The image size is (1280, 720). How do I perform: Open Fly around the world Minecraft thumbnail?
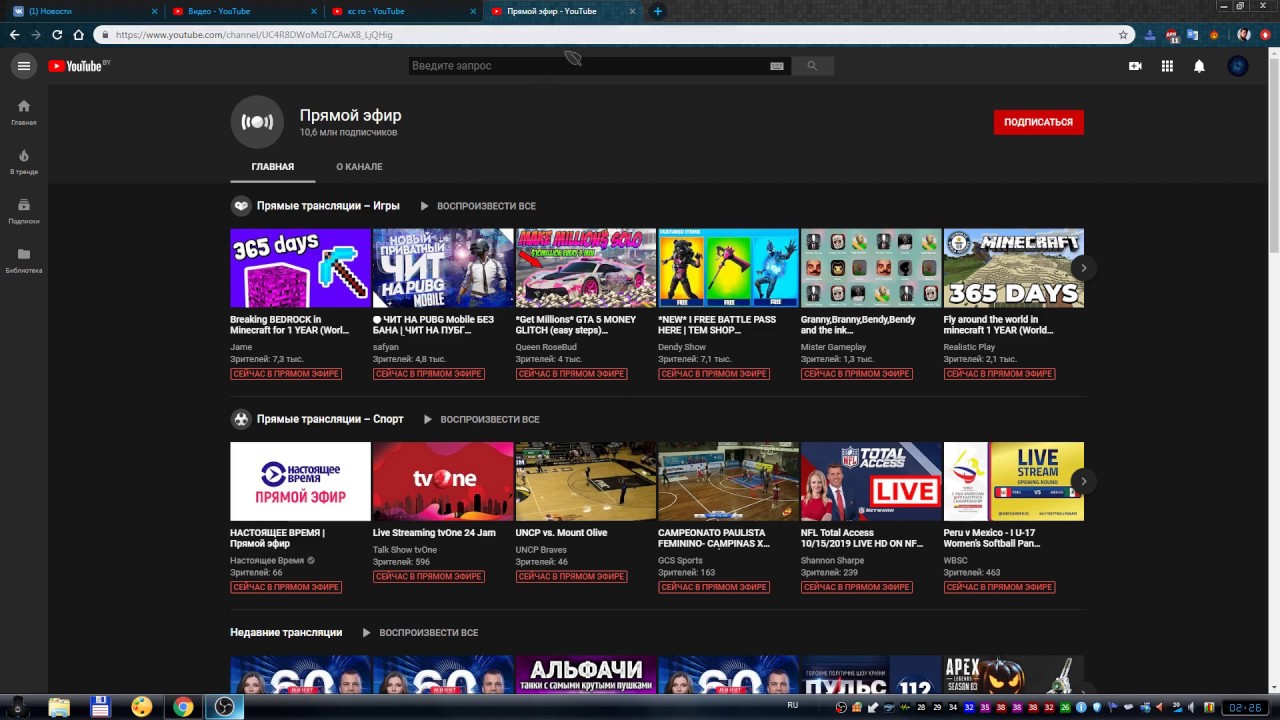[1014, 268]
